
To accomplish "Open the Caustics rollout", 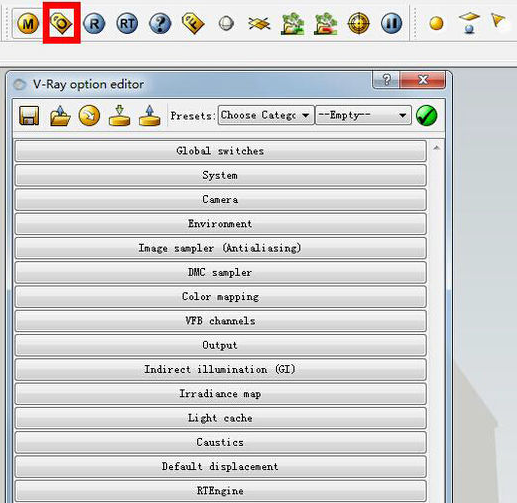I will (220, 442).
